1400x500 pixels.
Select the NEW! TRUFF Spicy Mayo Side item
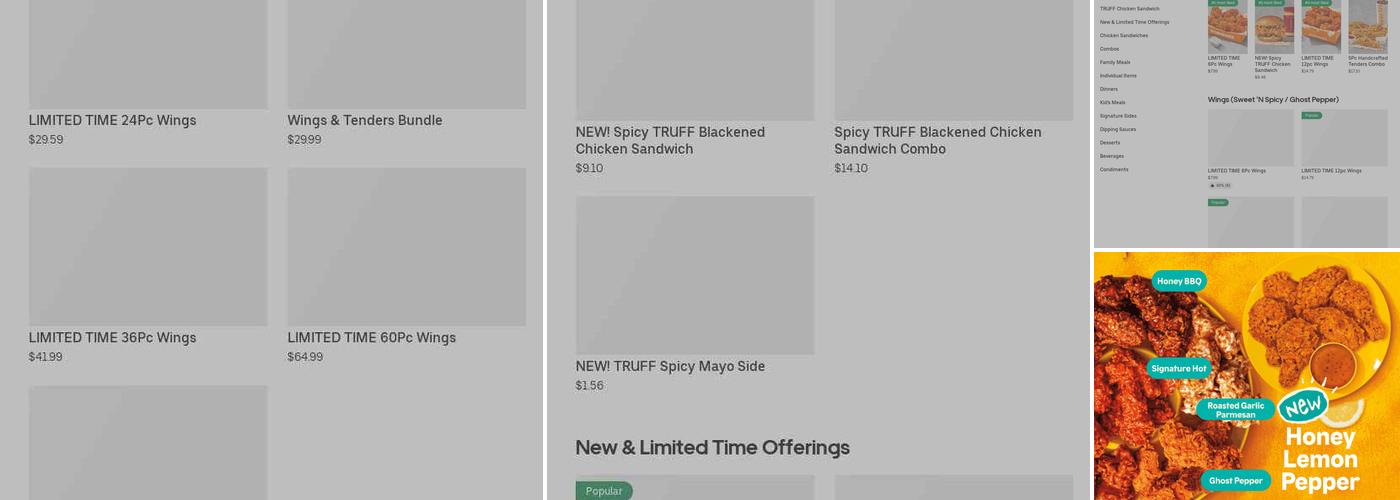tap(670, 367)
